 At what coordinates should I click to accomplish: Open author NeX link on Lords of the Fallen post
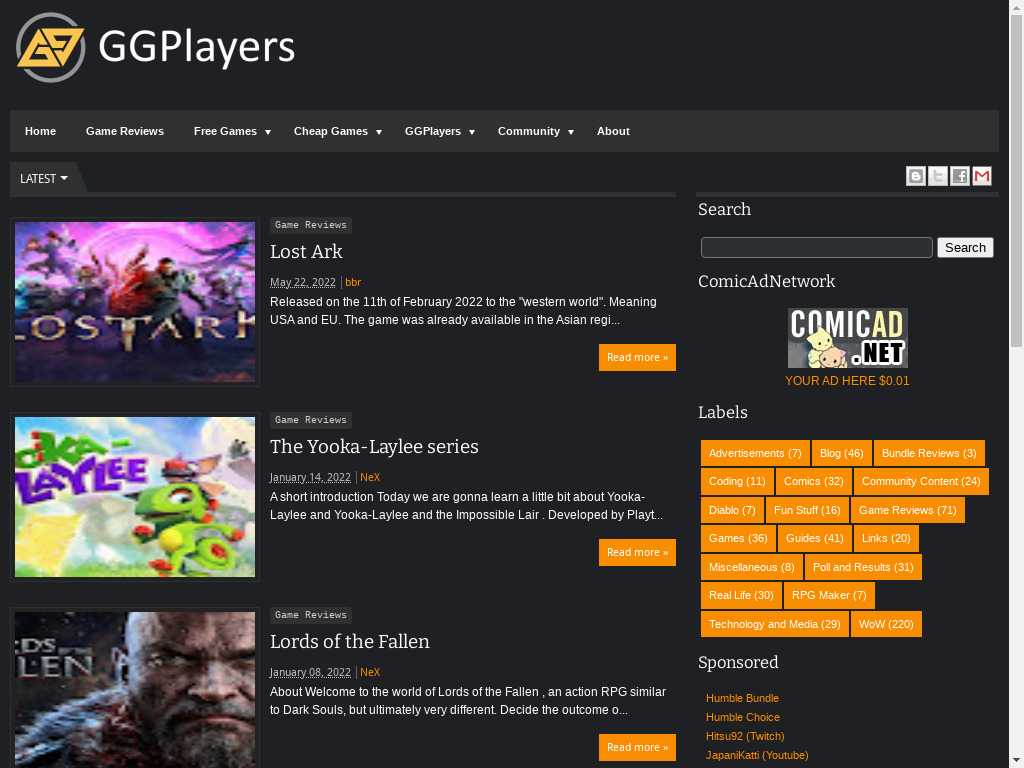370,672
